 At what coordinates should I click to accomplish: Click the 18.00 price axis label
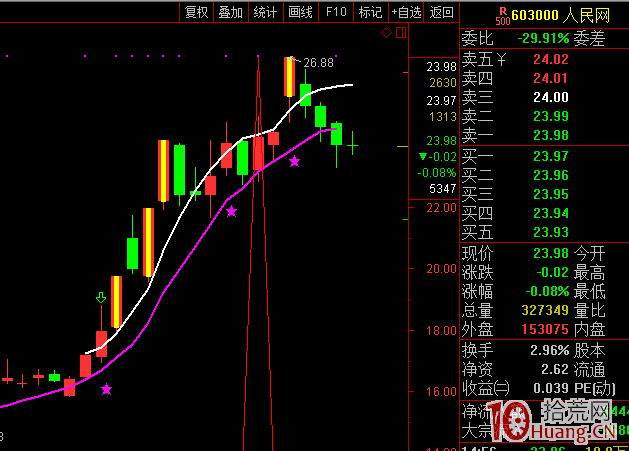pos(441,331)
